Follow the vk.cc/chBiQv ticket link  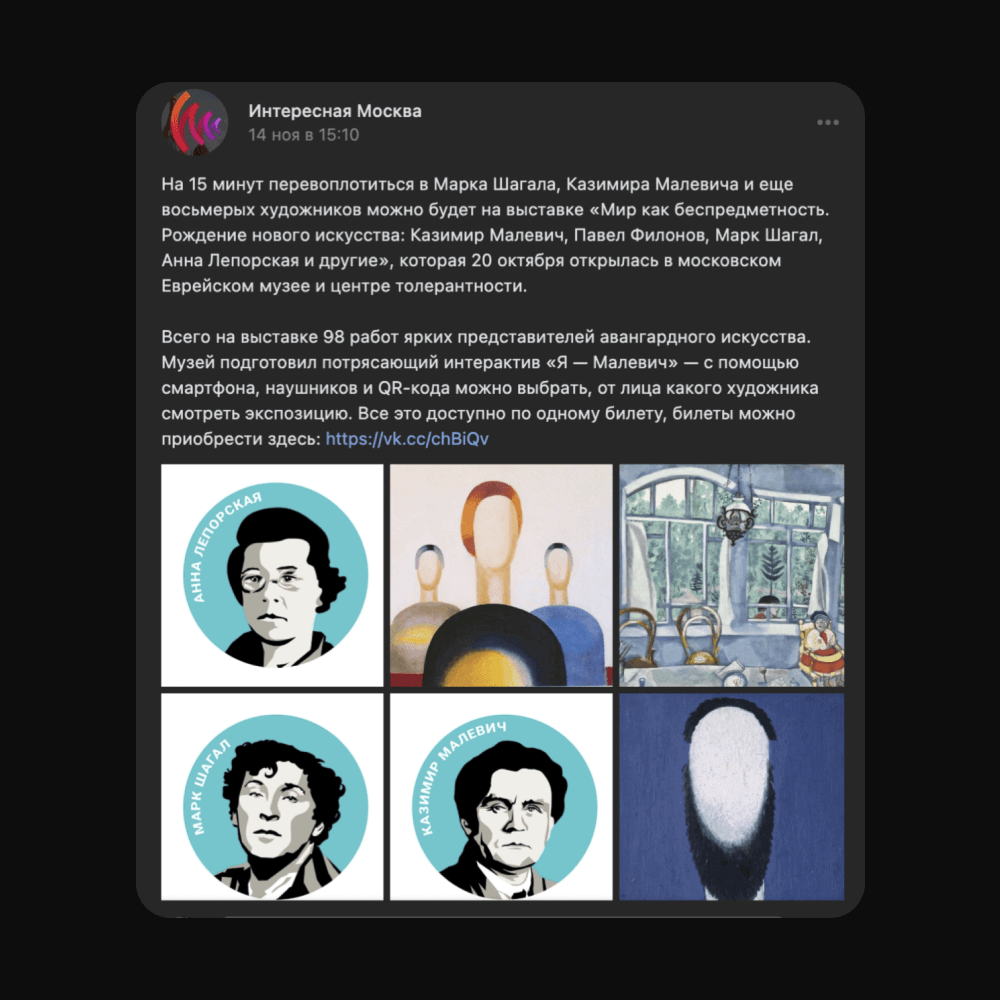tap(407, 439)
